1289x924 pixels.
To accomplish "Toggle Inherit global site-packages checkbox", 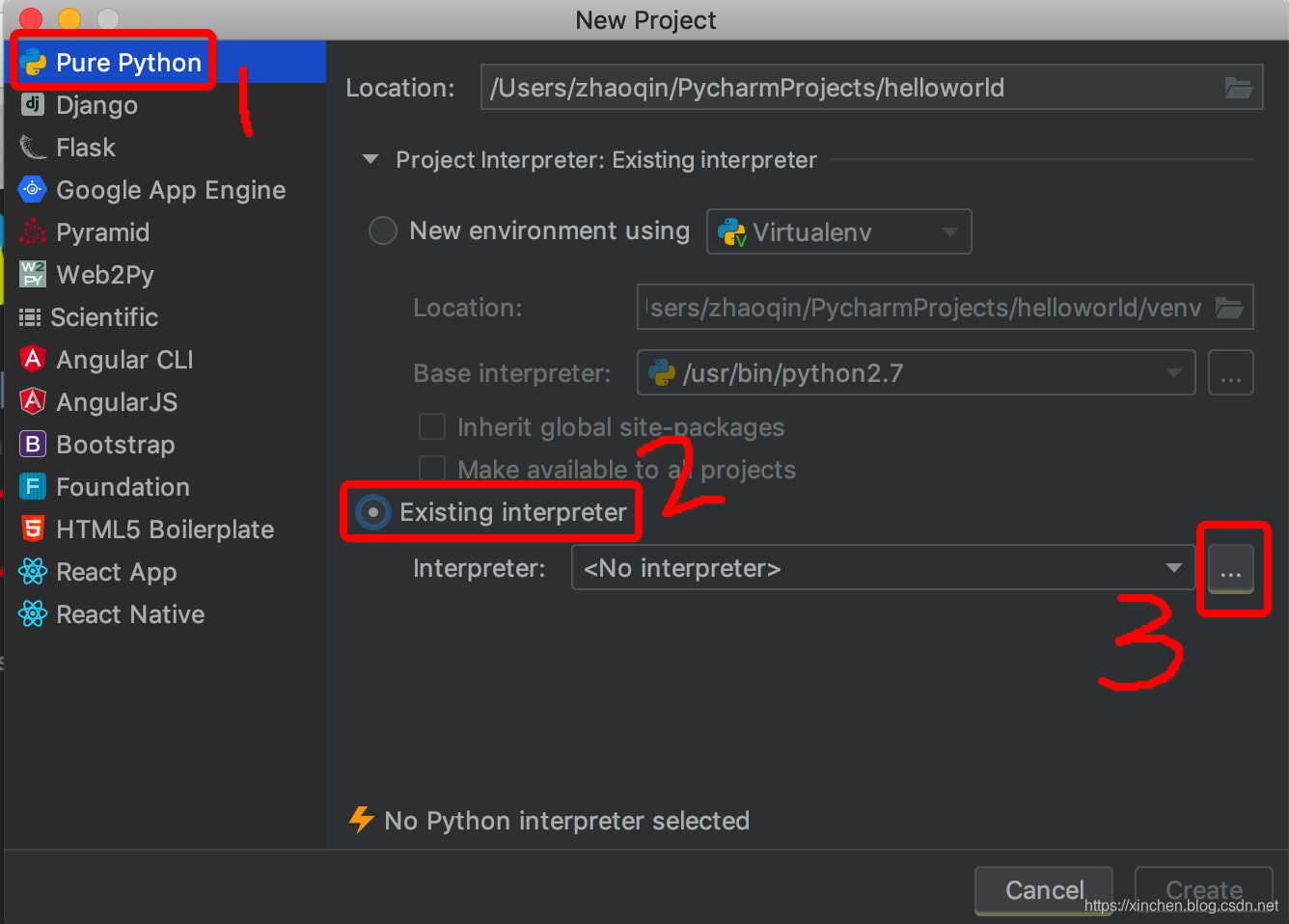I will tap(431, 426).
